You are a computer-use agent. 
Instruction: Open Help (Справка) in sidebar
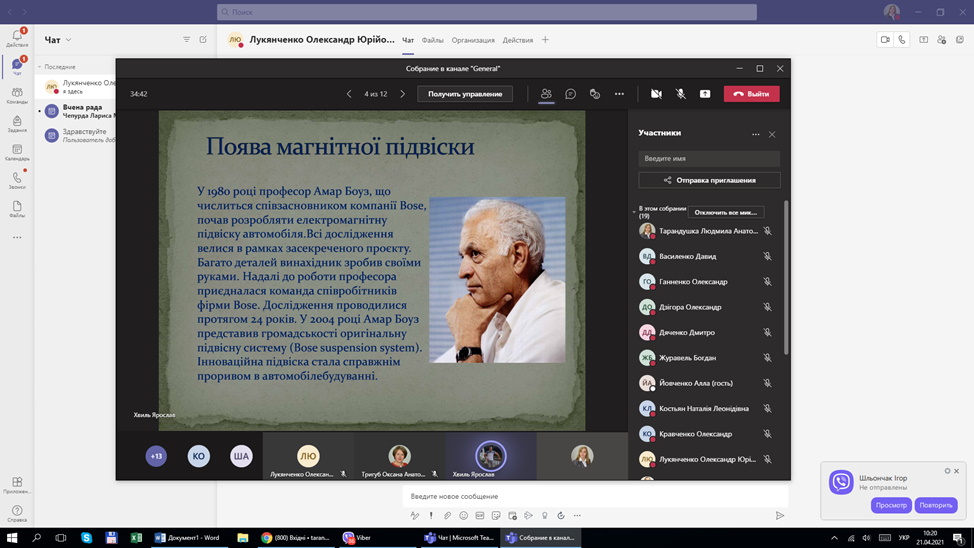pyautogui.click(x=17, y=513)
